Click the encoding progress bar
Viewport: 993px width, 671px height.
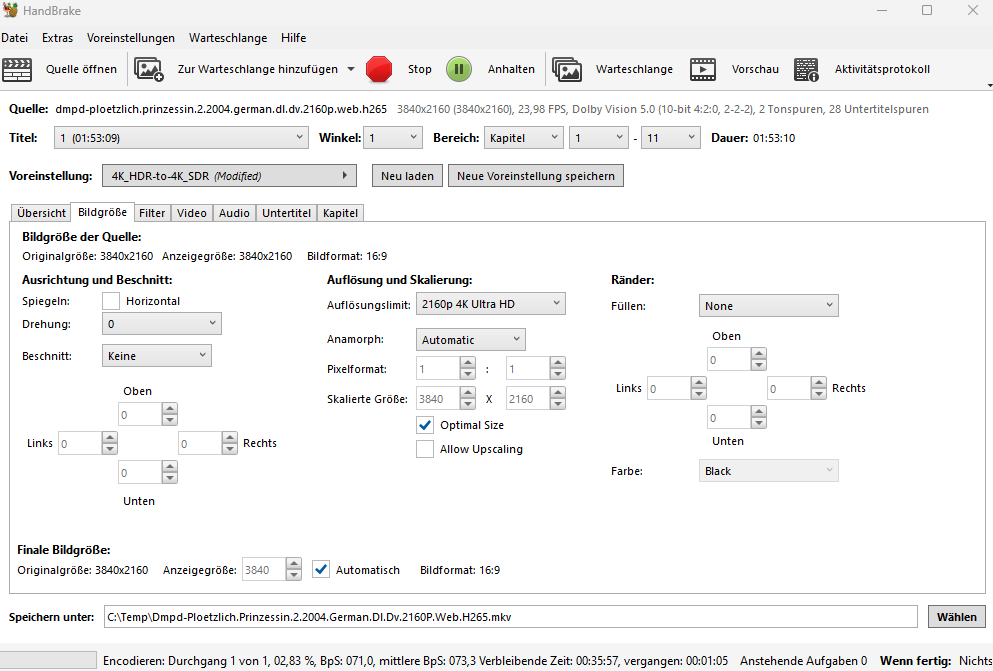48,661
